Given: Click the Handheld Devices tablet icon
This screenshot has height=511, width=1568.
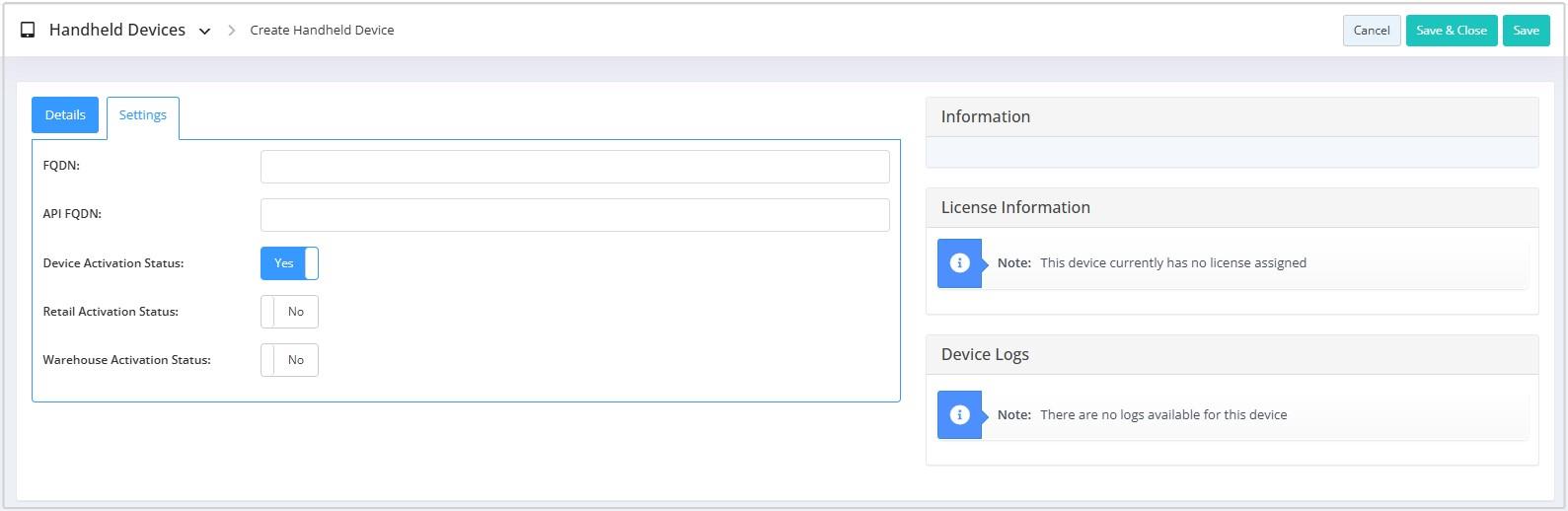Looking at the screenshot, I should 28,31.
